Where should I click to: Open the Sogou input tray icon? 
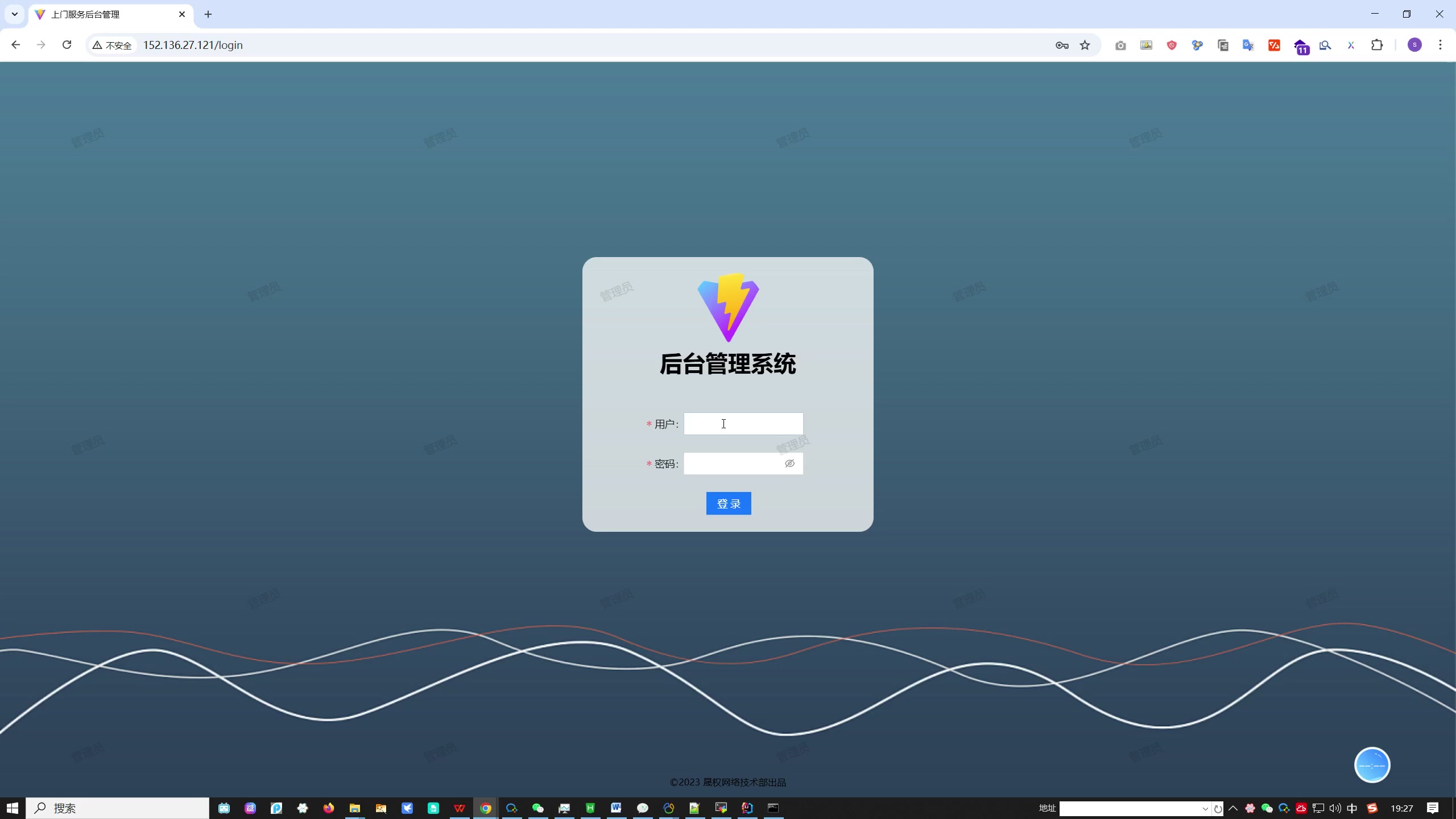1372,808
